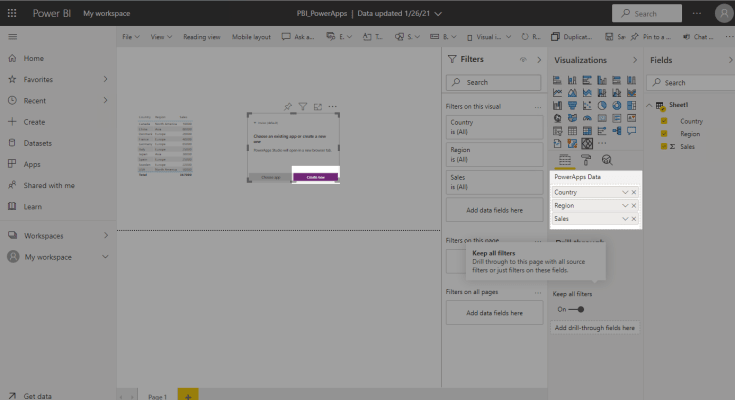This screenshot has width=735, height=400.
Task: Open Sales dropdown in PowerApps Data
Action: click(x=625, y=219)
